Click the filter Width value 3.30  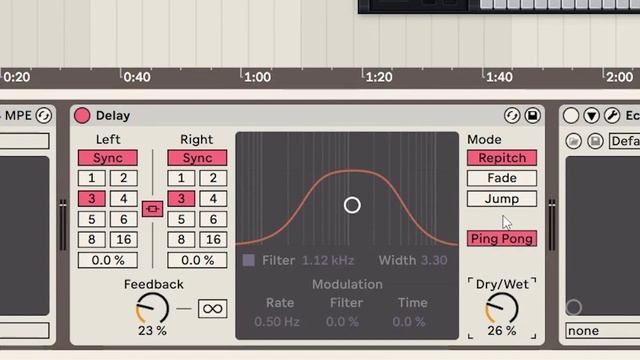434,260
